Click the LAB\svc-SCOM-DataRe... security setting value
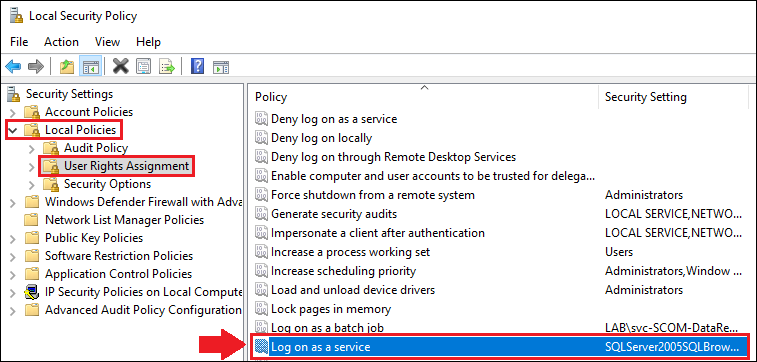Image resolution: width=757 pixels, height=362 pixels. [672, 328]
